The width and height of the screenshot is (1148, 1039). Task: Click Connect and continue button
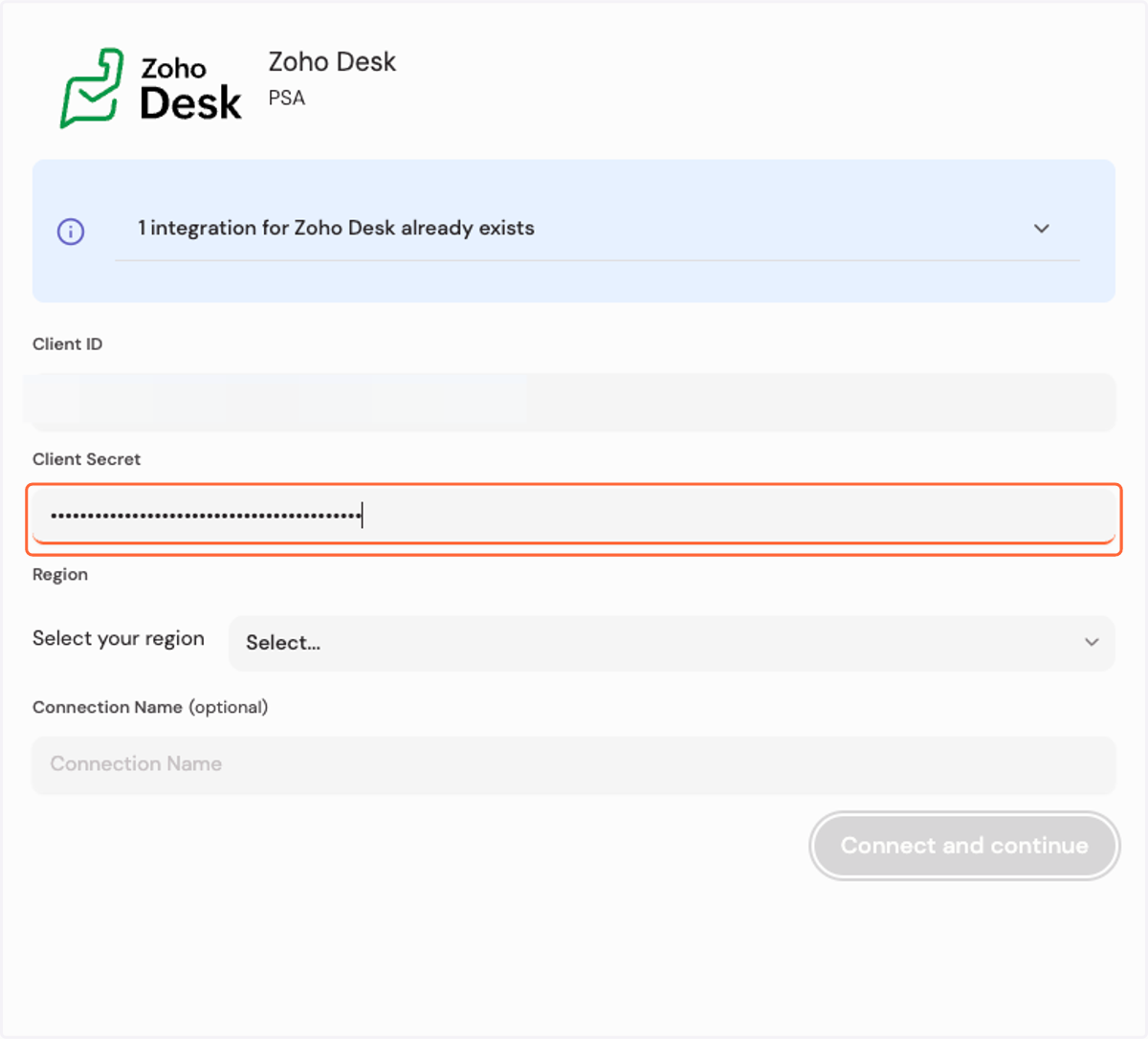(x=964, y=846)
